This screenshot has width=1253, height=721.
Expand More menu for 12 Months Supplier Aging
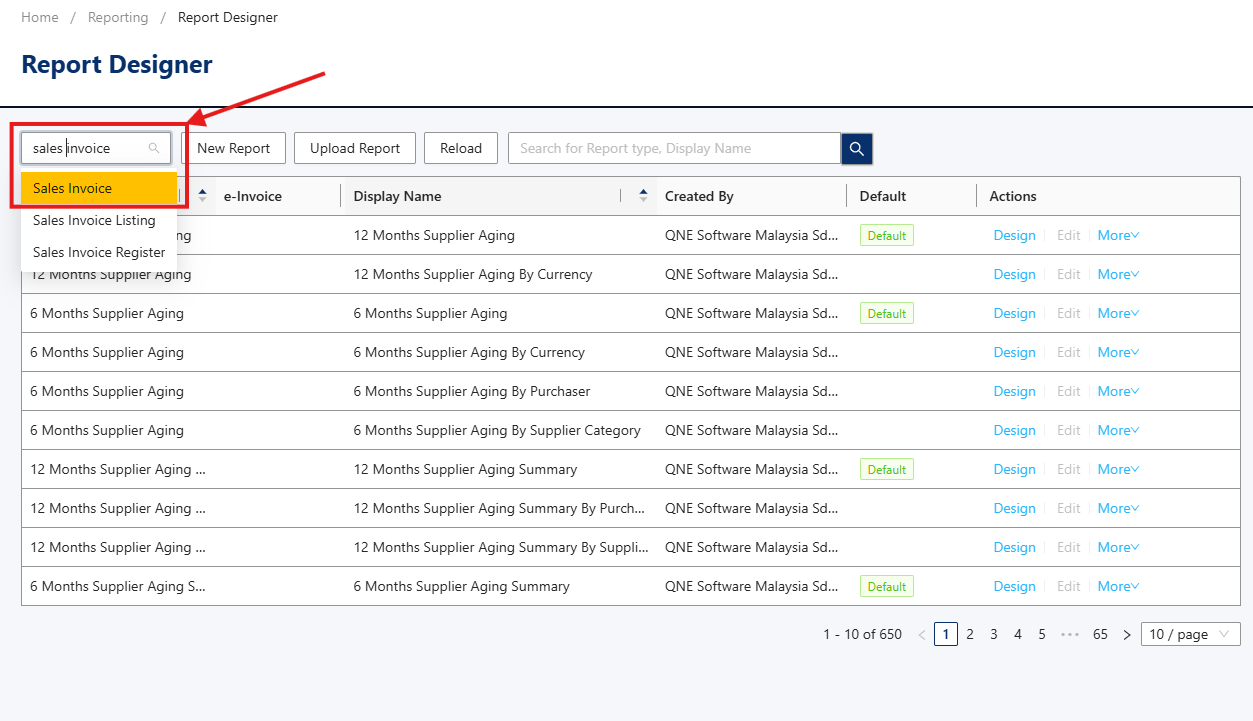pos(1118,236)
